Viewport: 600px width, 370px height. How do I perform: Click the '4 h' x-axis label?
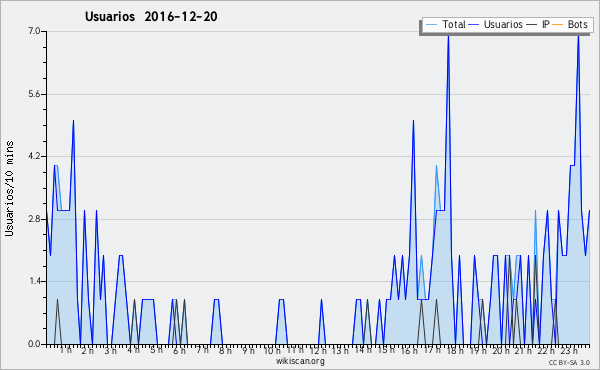134,350
